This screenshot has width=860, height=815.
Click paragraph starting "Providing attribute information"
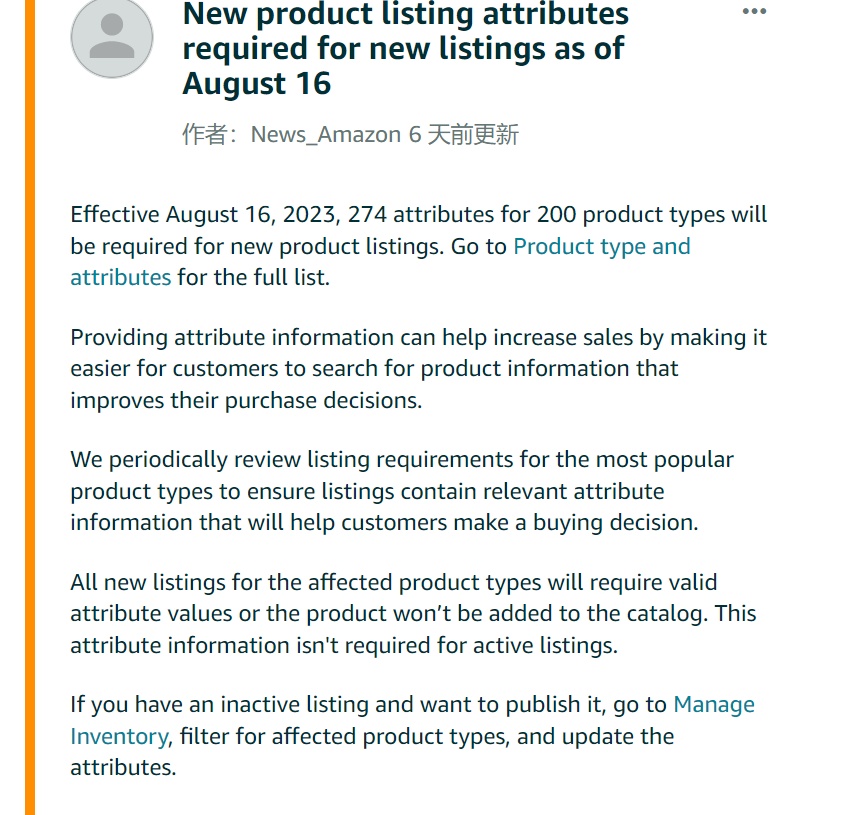[x=418, y=369]
